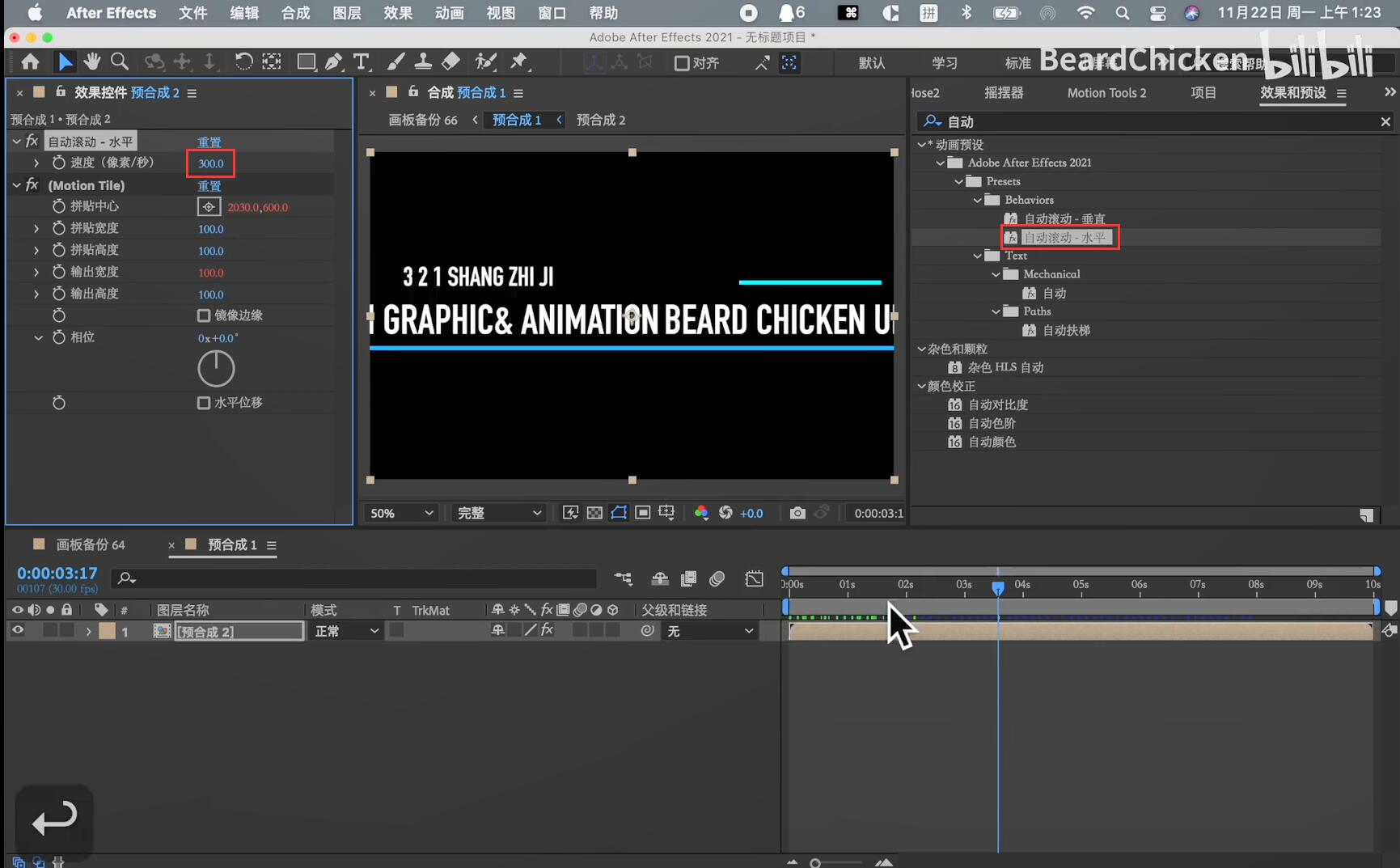Select the Rotation tool
The height and width of the screenshot is (868, 1400).
point(243,61)
